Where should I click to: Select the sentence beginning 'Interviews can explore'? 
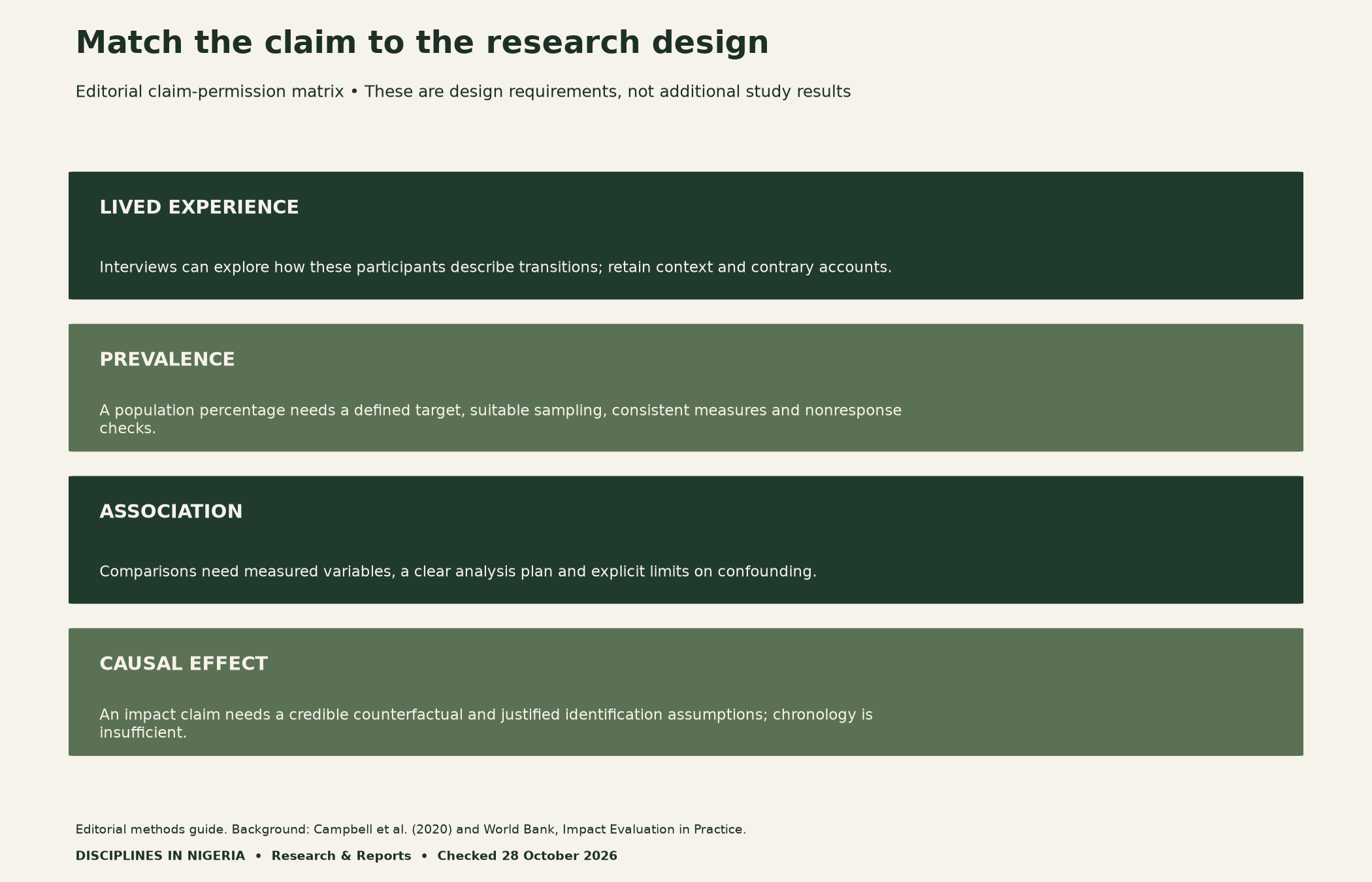[x=495, y=267]
